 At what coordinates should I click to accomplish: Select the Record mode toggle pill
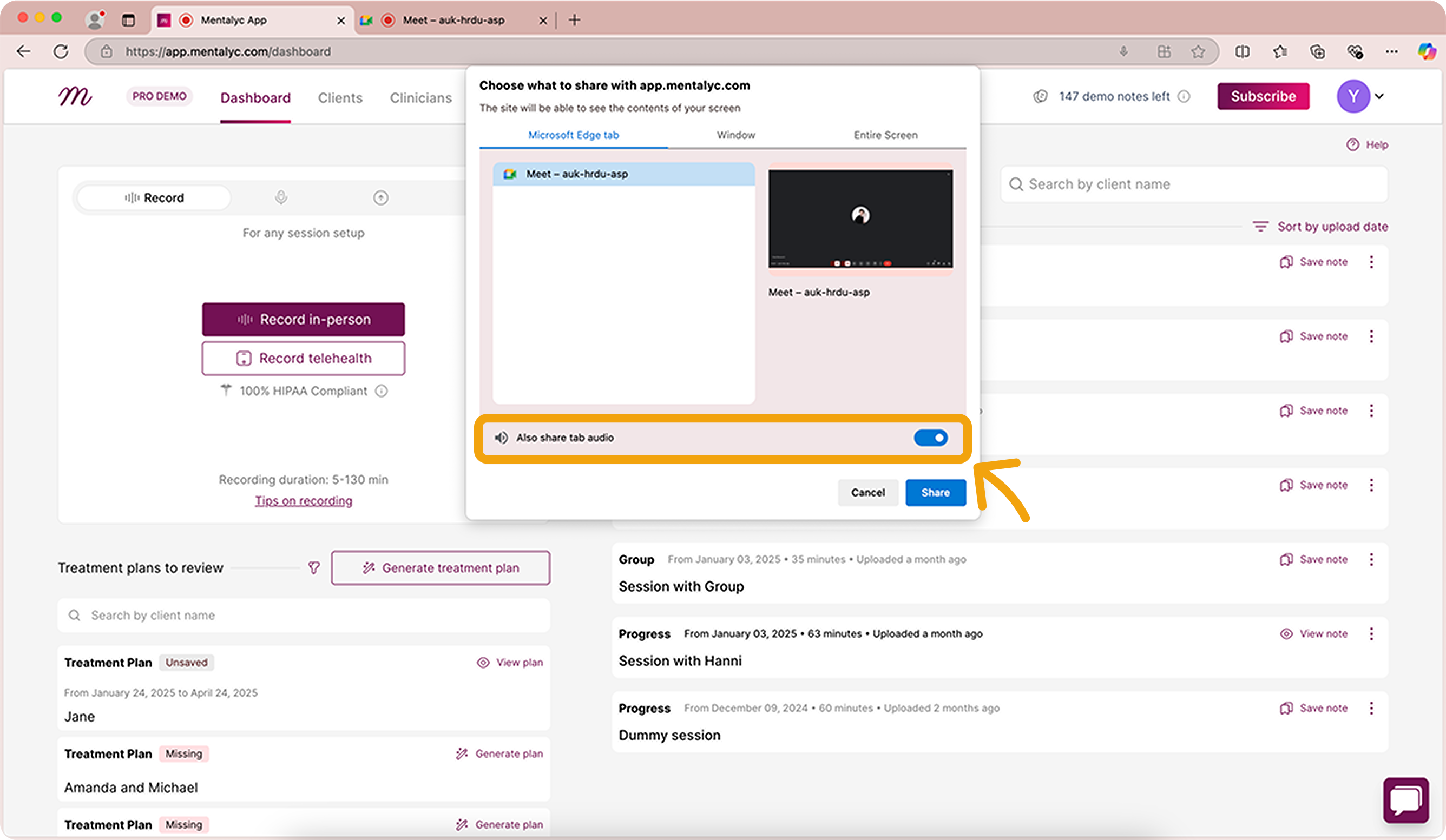click(154, 198)
